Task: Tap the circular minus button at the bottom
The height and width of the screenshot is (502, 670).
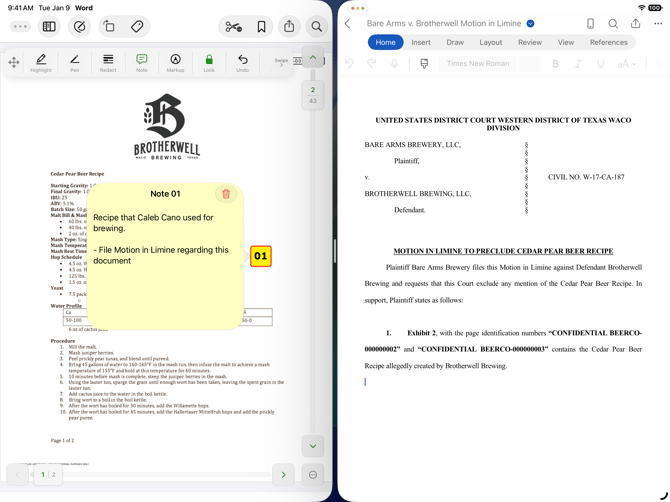Action: click(x=313, y=475)
